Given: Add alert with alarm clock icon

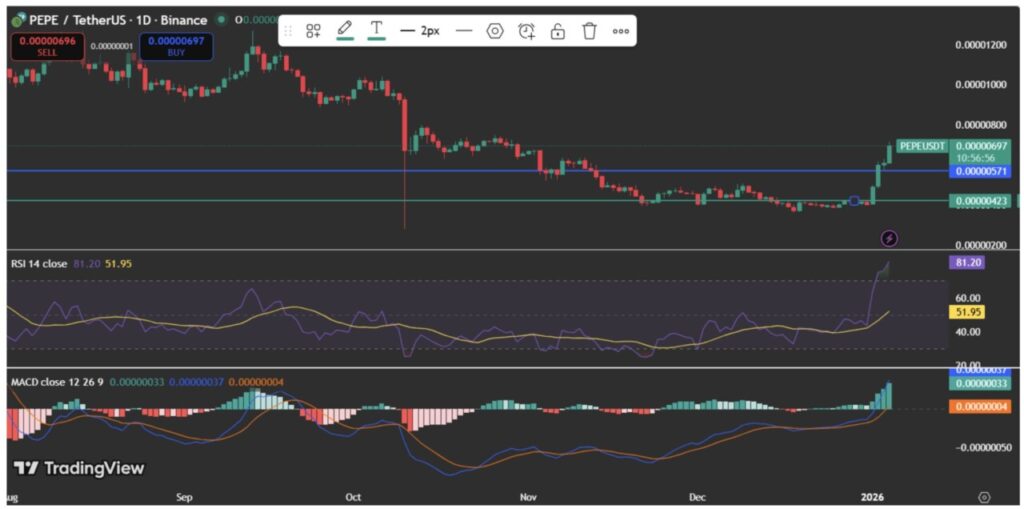Looking at the screenshot, I should pos(526,31).
